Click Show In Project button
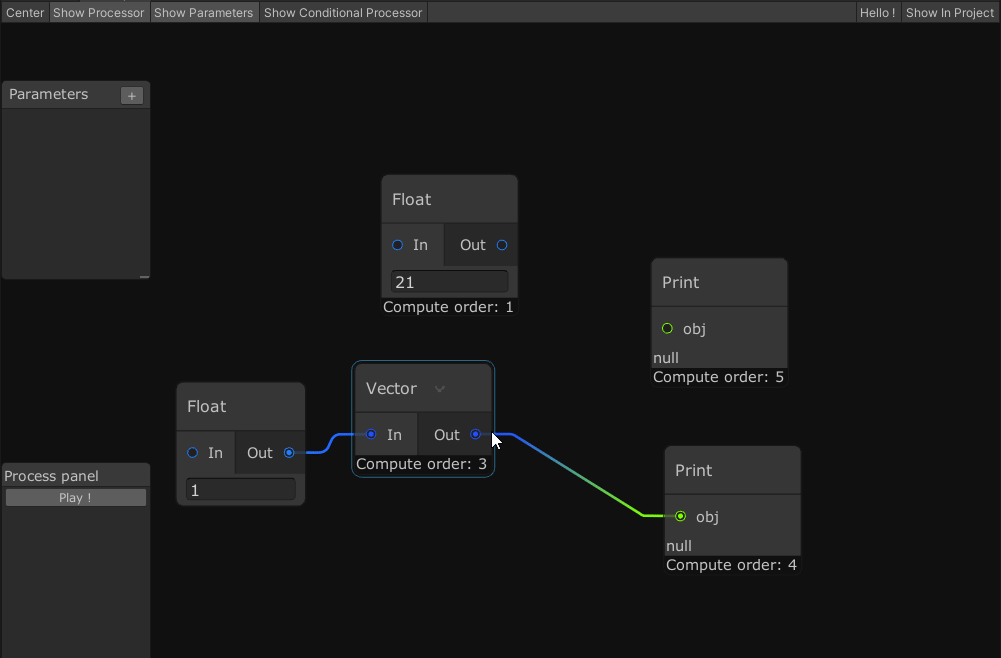The height and width of the screenshot is (658, 1001). click(x=949, y=12)
